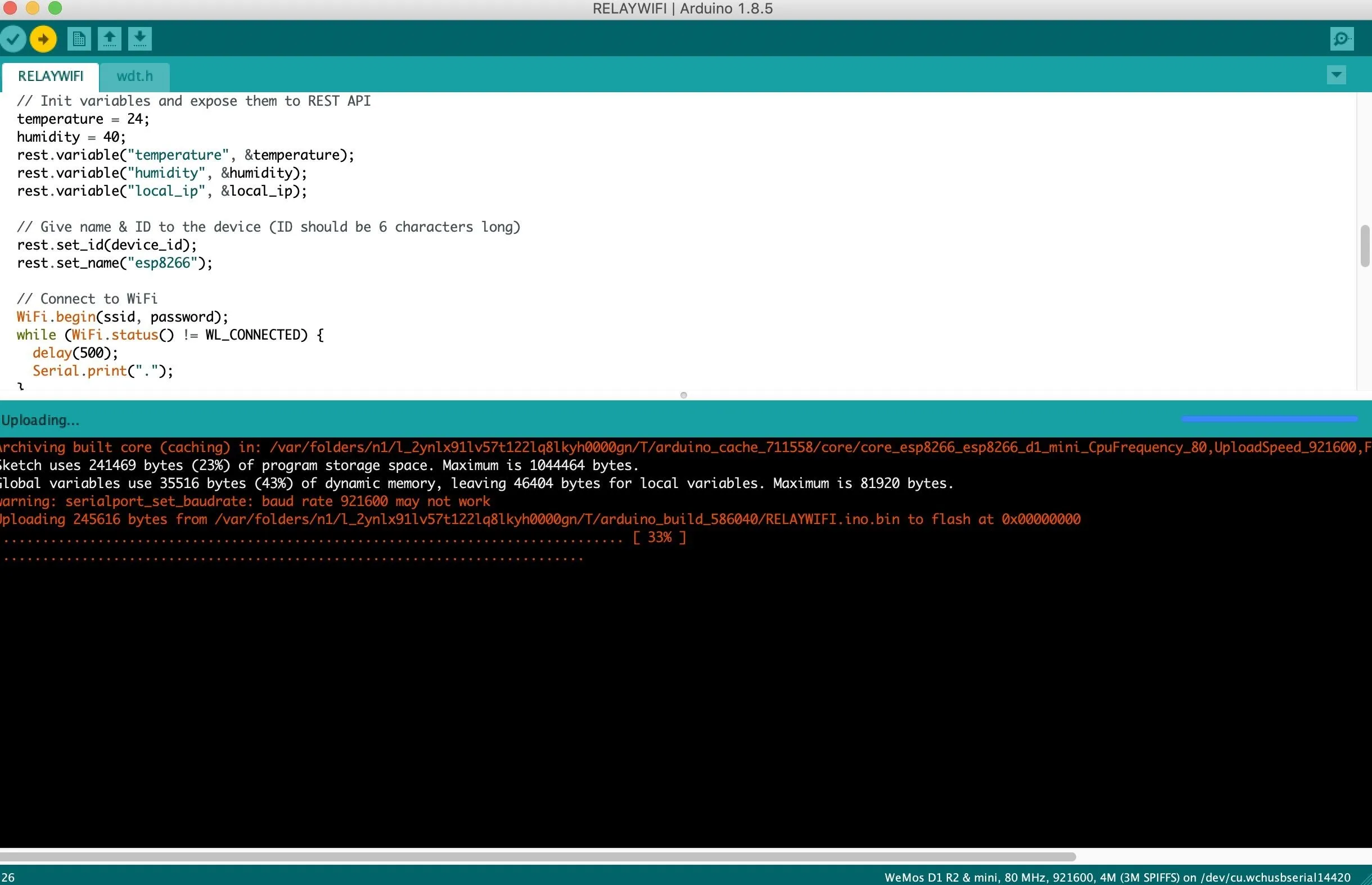Click the rest.set_name("esp8266") code line
1372x885 pixels.
pos(115,263)
